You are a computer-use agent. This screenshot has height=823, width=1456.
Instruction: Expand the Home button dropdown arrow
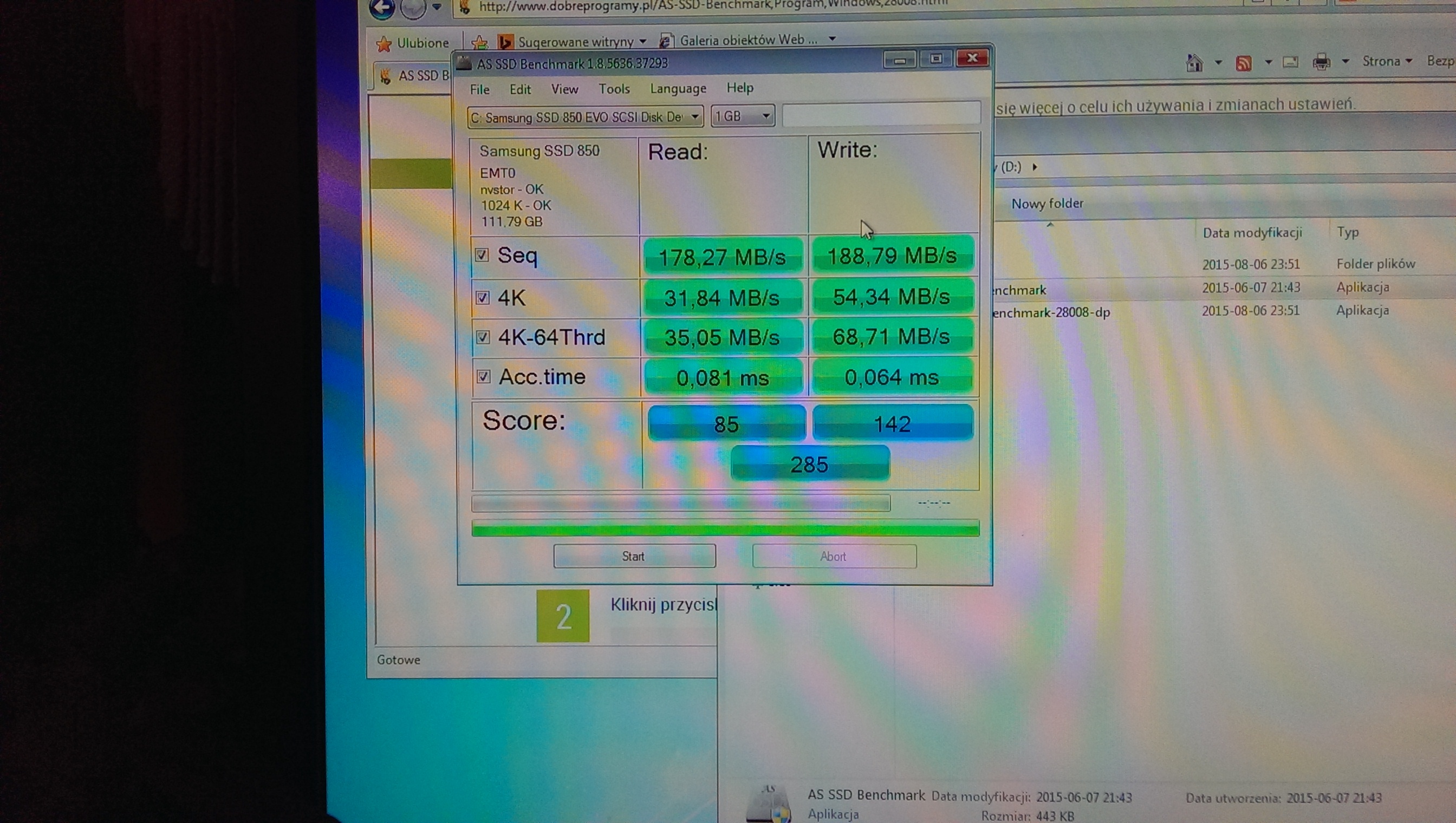[1219, 62]
